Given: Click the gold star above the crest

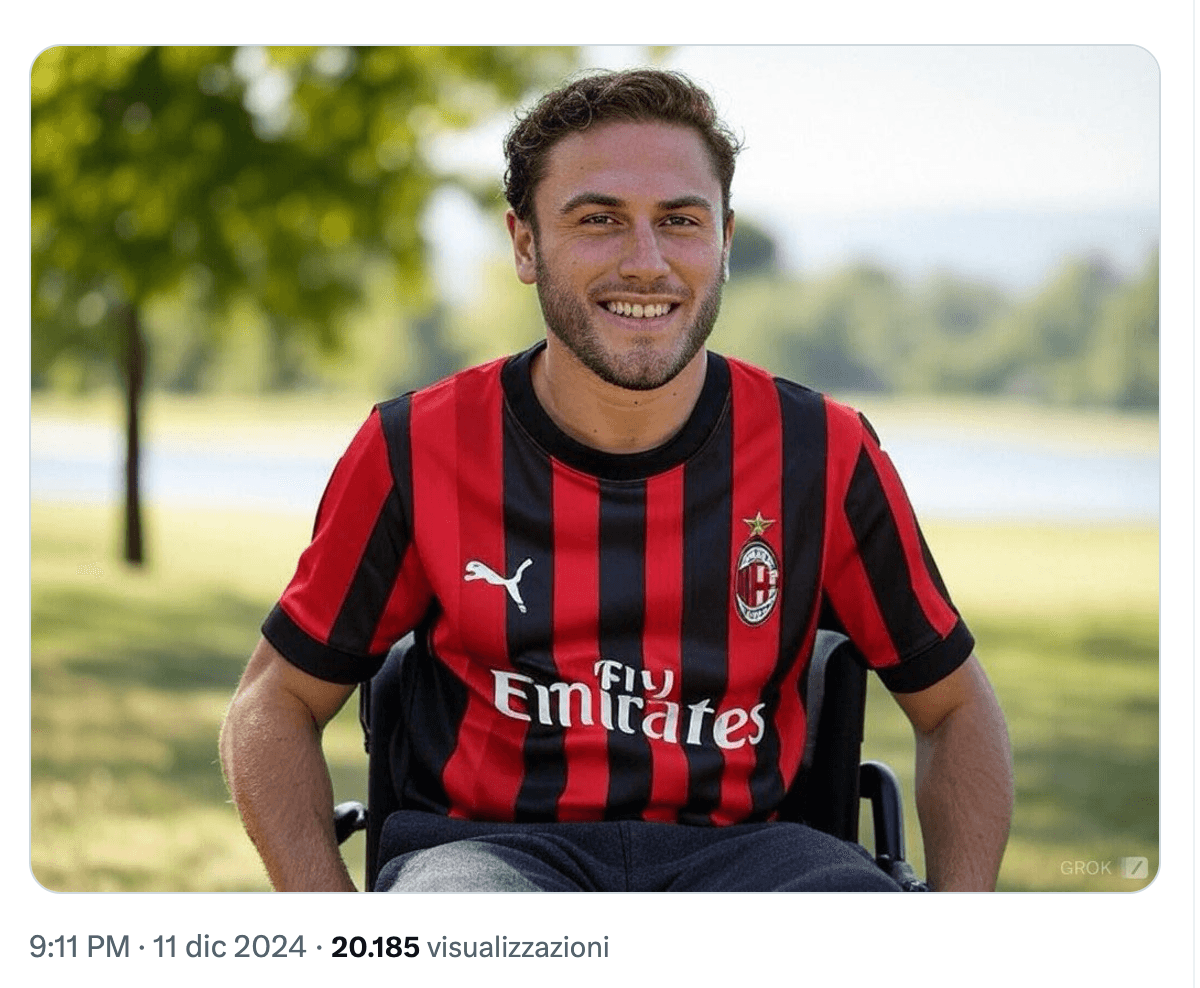Looking at the screenshot, I should pos(758,524).
